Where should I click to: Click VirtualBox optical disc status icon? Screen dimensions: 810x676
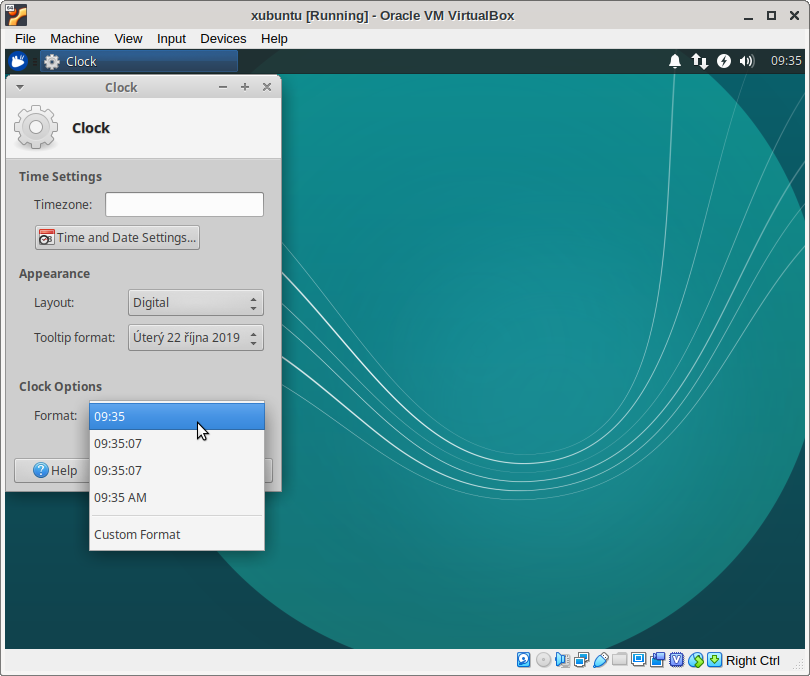543,660
